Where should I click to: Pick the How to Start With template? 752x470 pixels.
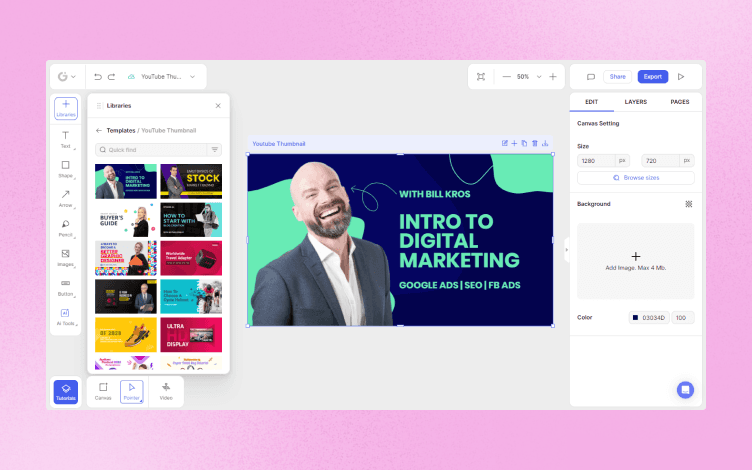[191, 220]
